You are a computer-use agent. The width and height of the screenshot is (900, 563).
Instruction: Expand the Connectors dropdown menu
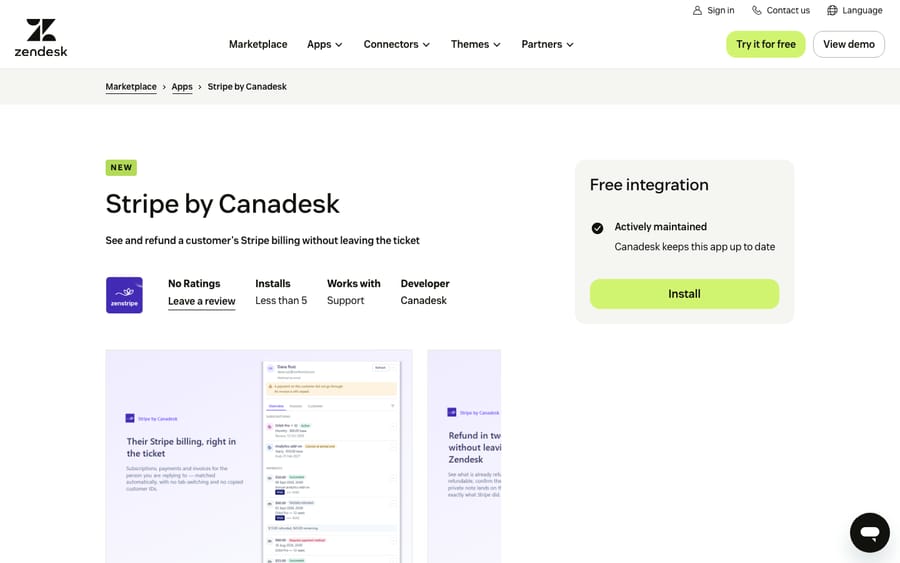(x=397, y=44)
